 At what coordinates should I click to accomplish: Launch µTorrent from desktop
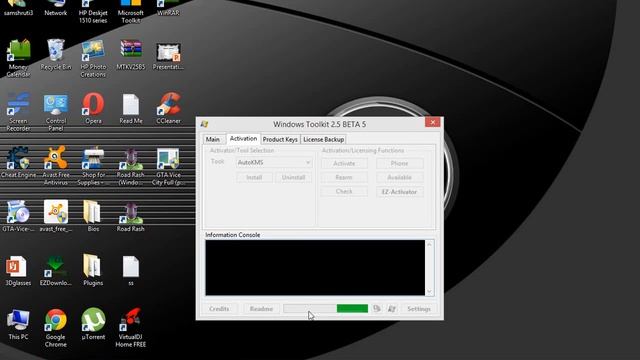point(93,324)
